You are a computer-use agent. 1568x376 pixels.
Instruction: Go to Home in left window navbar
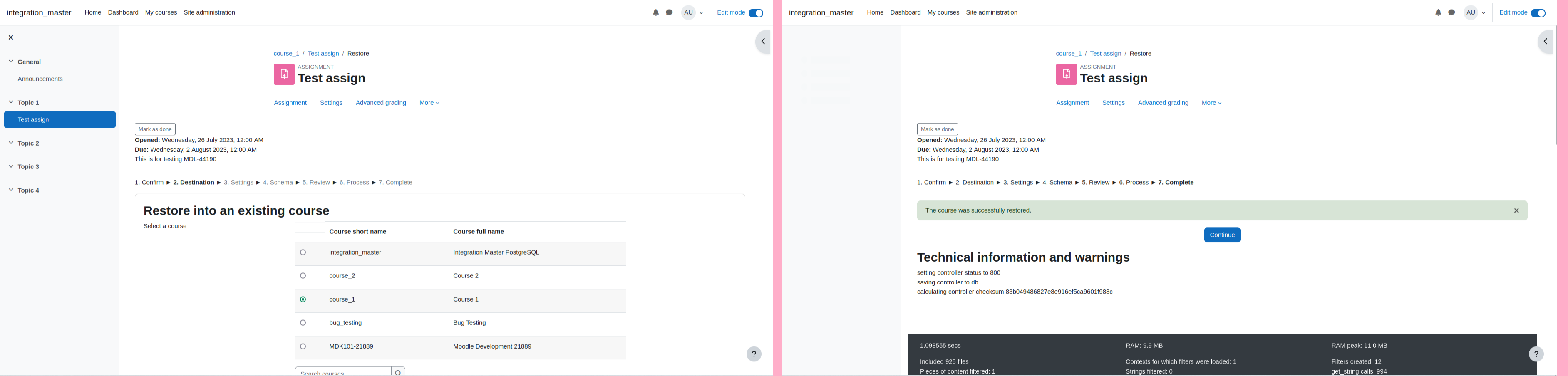click(92, 13)
